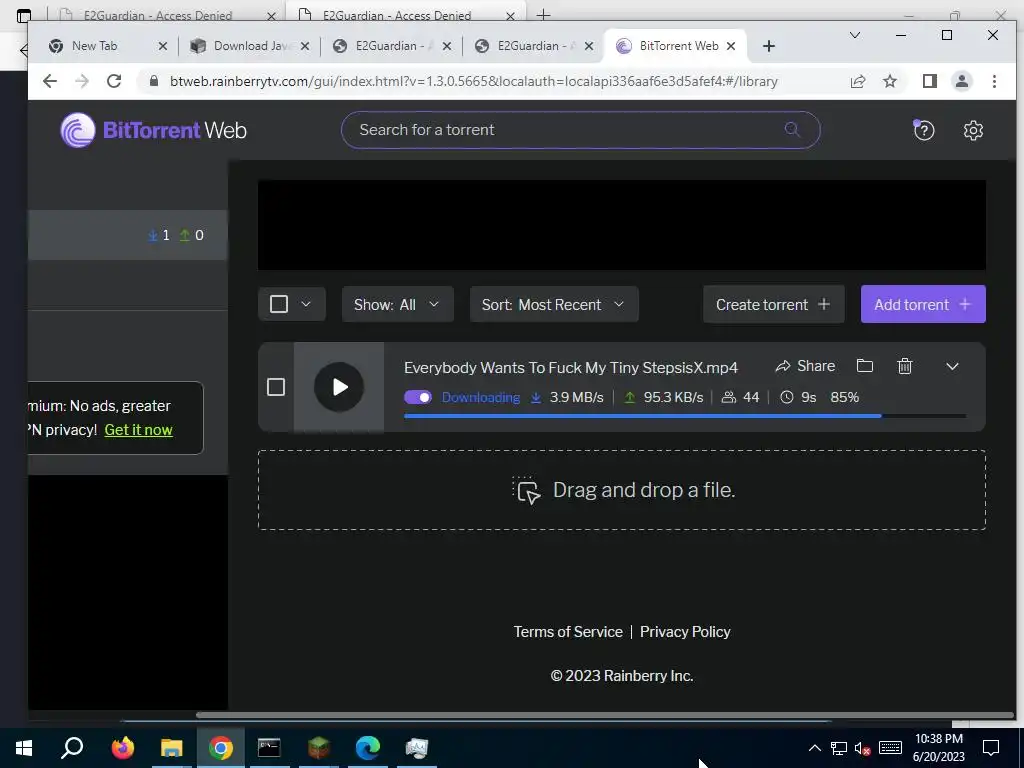The height and width of the screenshot is (768, 1024).
Task: Tick the checkbox on the torrent row
Action: click(276, 387)
